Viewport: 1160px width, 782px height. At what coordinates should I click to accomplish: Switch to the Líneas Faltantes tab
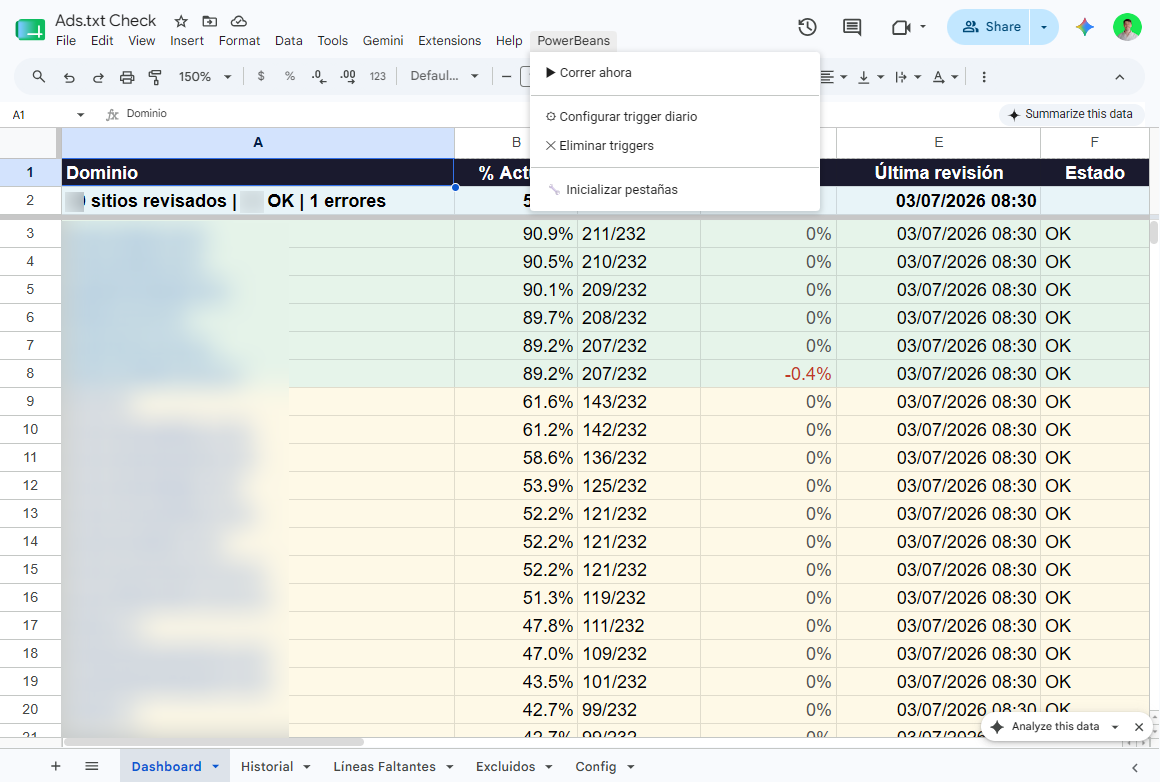[384, 766]
